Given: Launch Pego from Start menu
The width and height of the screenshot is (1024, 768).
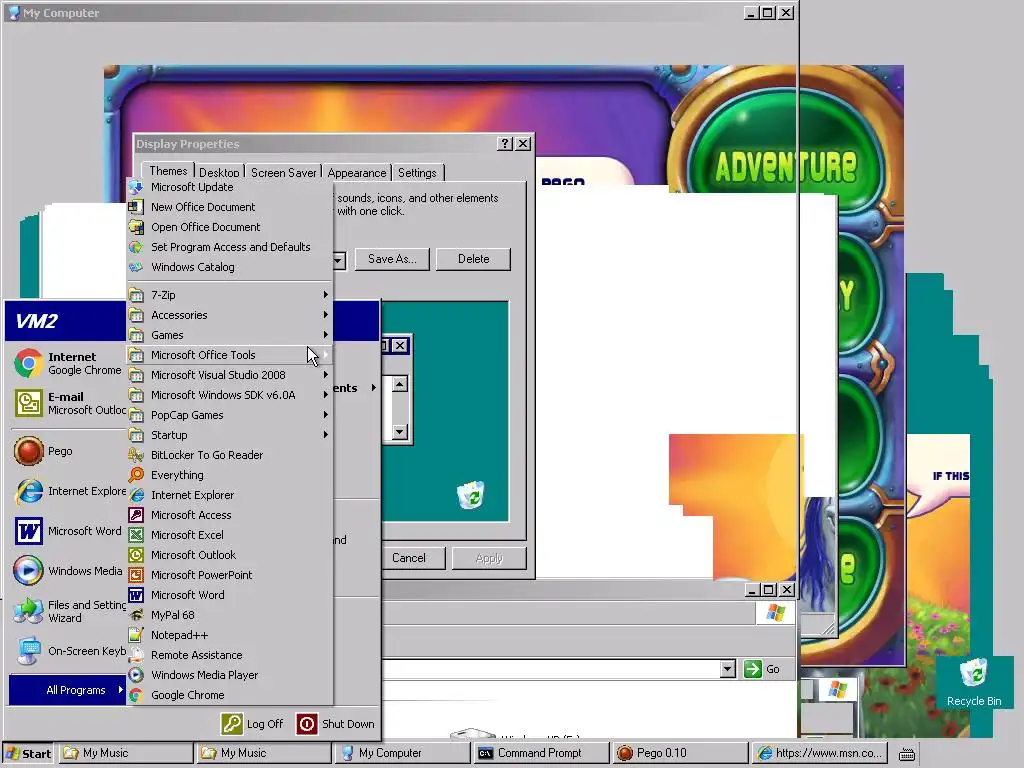Looking at the screenshot, I should (68, 451).
